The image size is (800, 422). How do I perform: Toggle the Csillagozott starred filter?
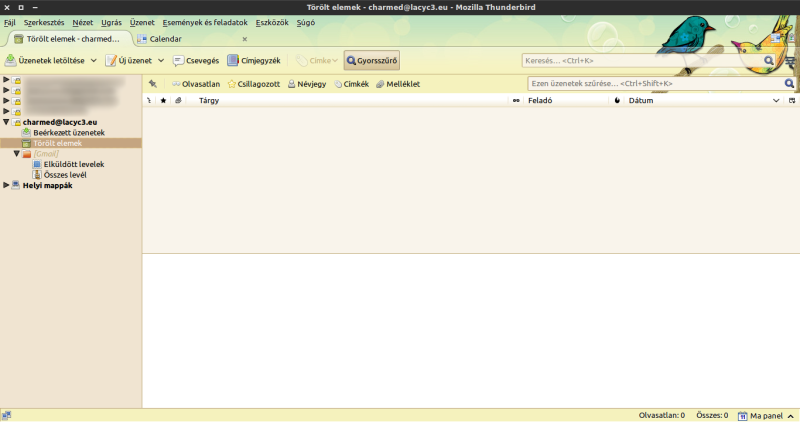(254, 84)
